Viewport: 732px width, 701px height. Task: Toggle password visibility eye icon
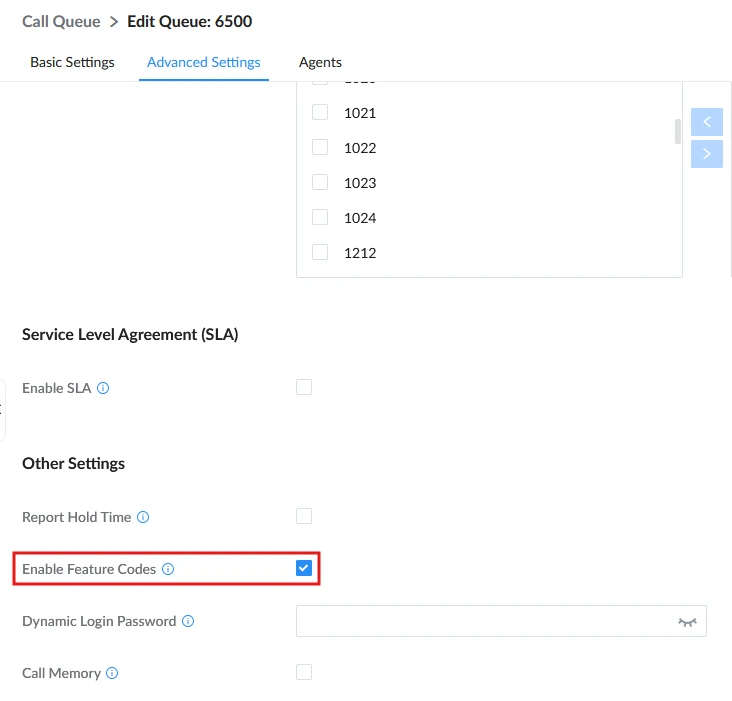coord(687,622)
